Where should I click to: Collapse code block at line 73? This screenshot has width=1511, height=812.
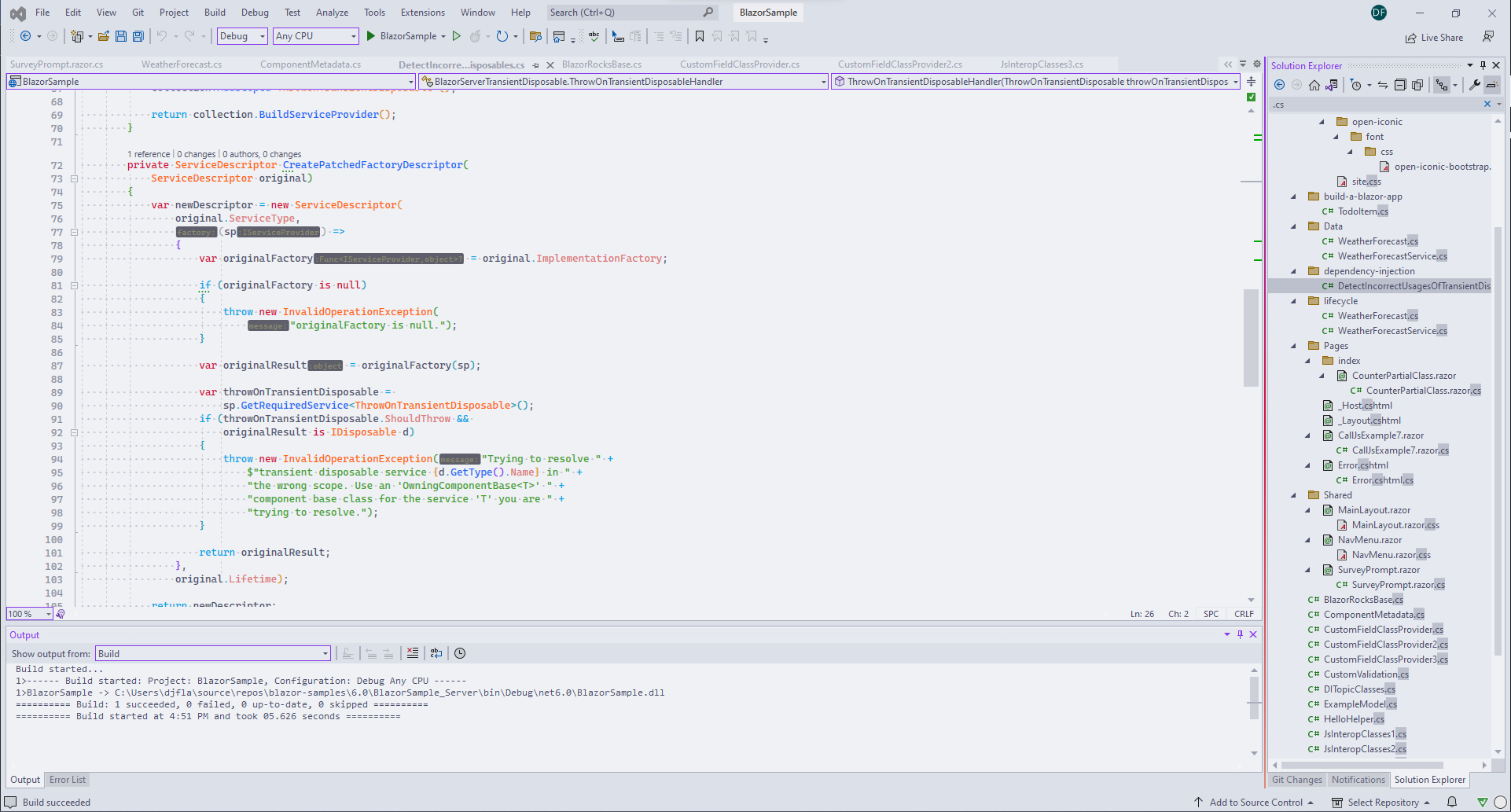pos(74,178)
